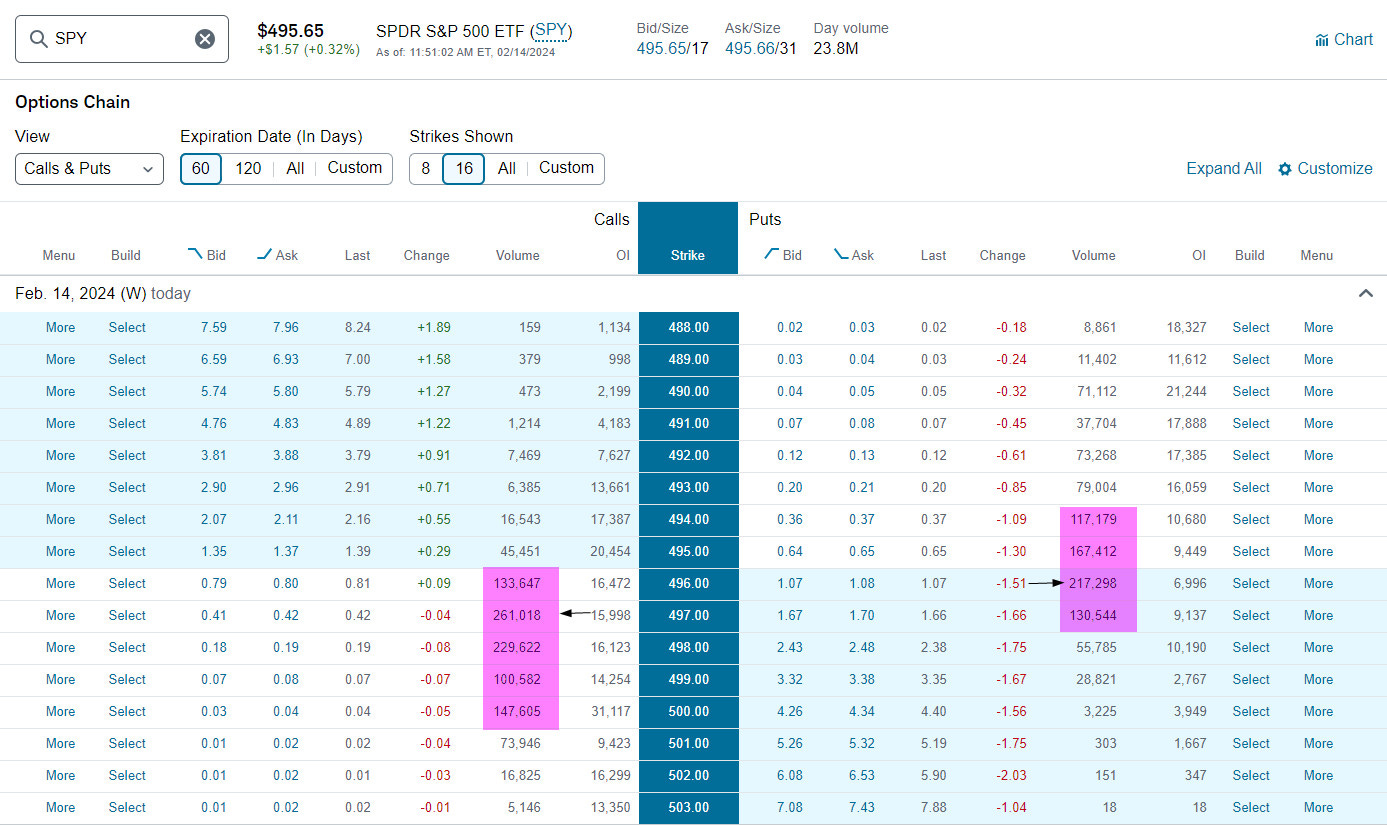This screenshot has width=1387, height=826.
Task: Open puts More menu for 503.00 strike
Action: (1318, 807)
